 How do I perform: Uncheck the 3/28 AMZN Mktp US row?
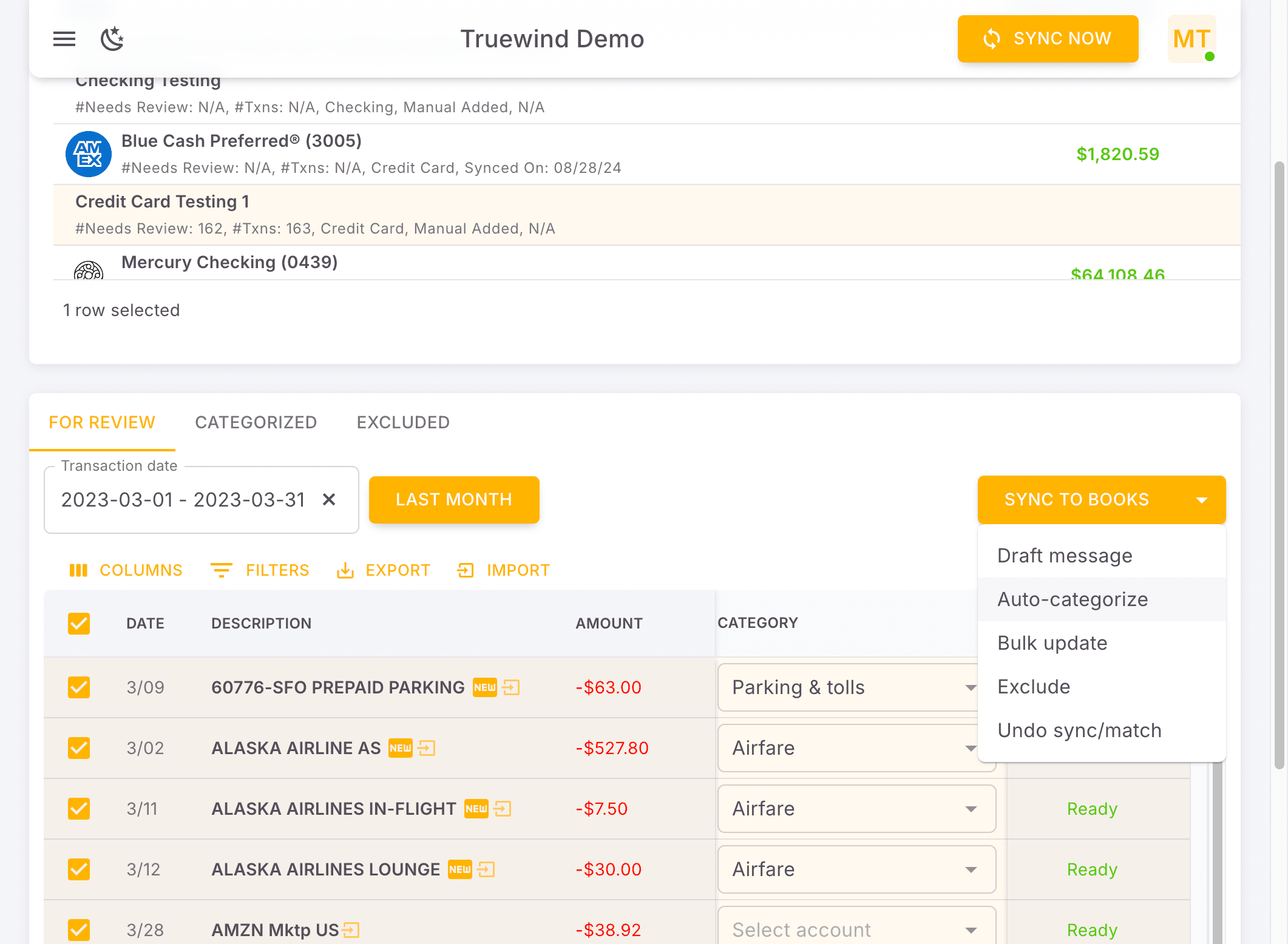tap(79, 930)
